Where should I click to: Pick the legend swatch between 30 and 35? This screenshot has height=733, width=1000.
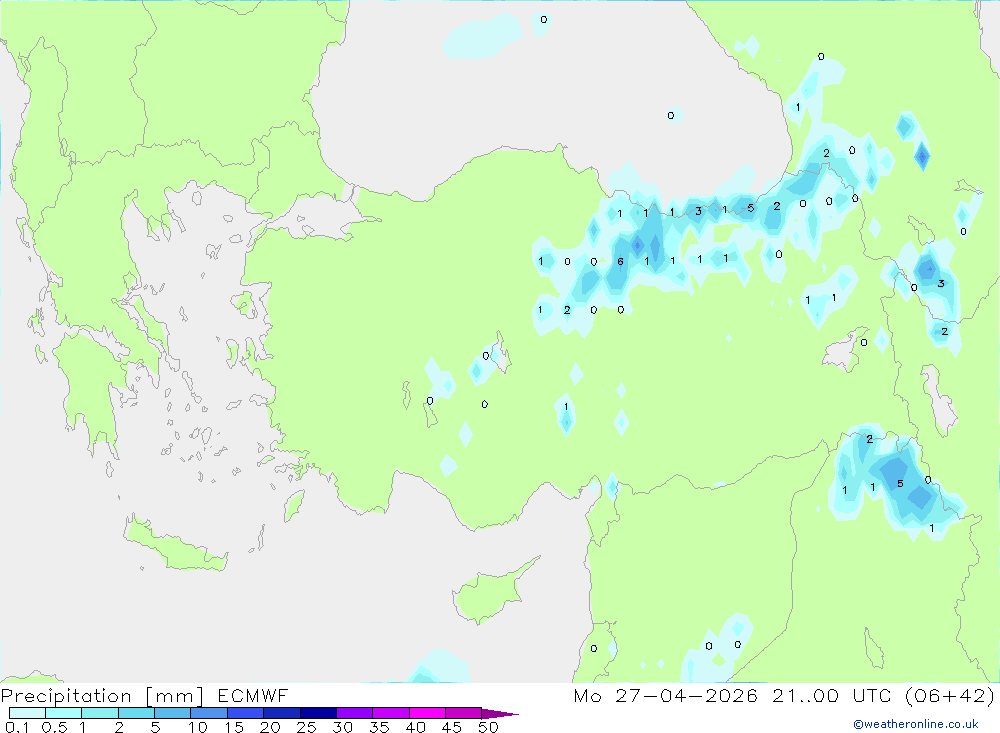[x=355, y=713]
